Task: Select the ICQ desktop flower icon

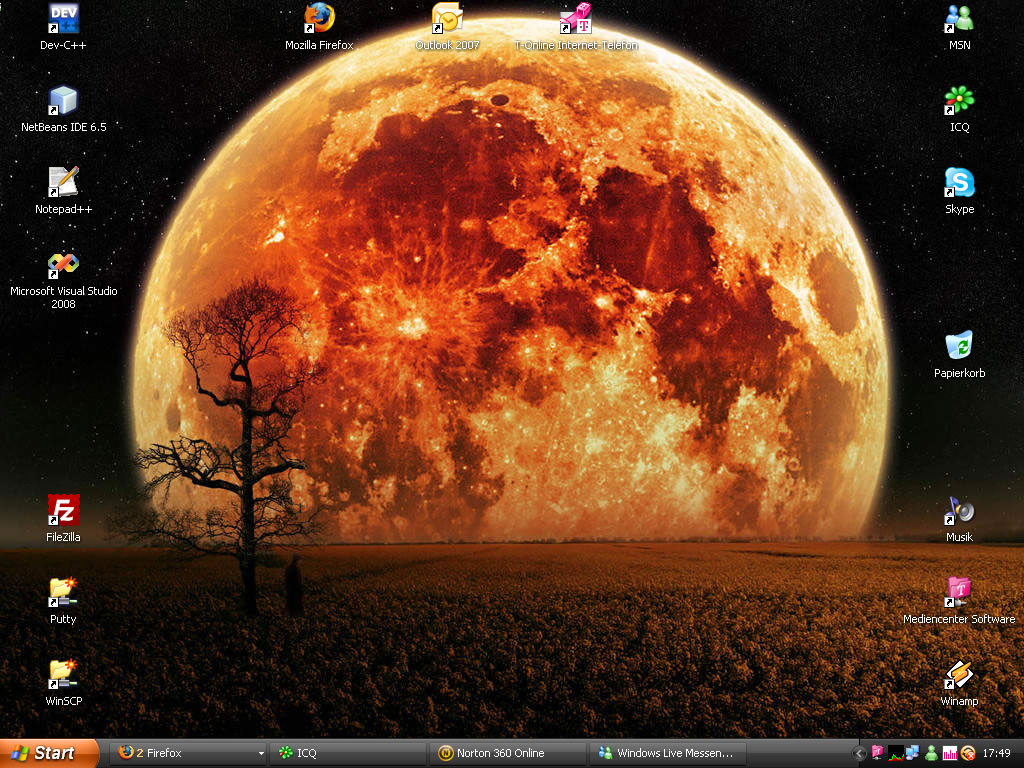Action: click(x=959, y=101)
